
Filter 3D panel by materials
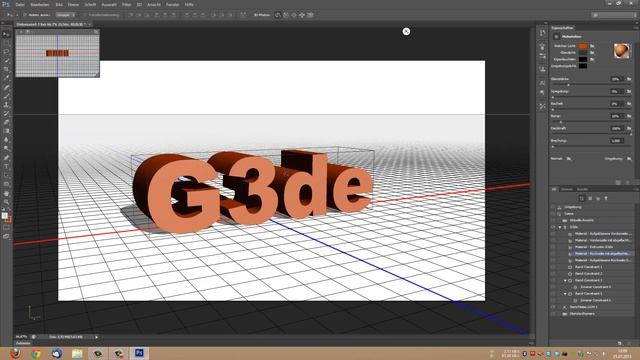click(x=598, y=198)
